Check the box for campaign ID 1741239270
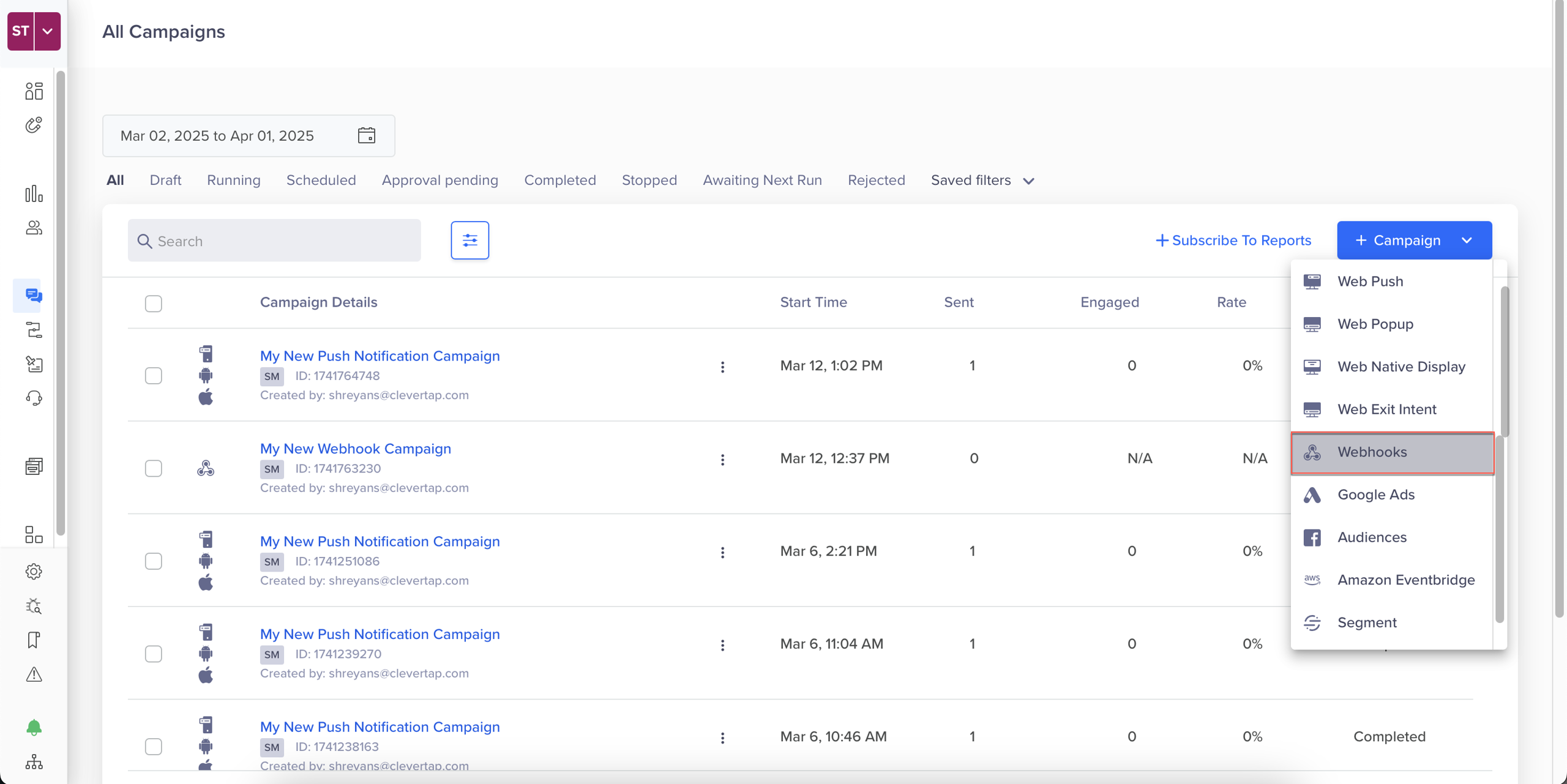 click(154, 654)
